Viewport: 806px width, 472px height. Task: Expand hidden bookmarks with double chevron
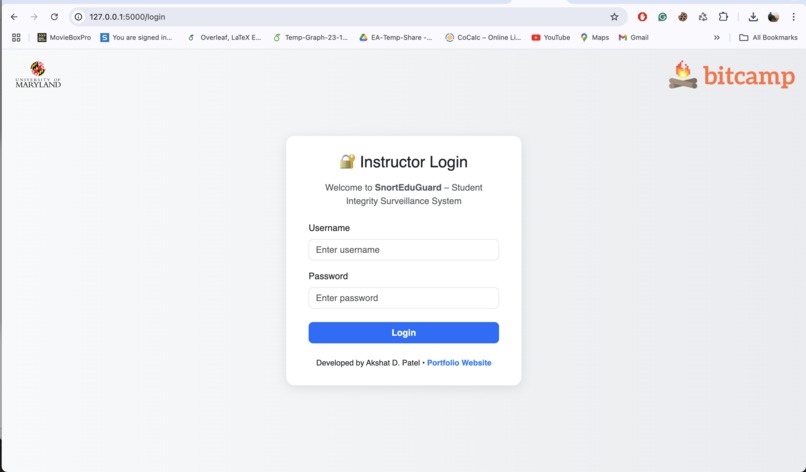[717, 38]
